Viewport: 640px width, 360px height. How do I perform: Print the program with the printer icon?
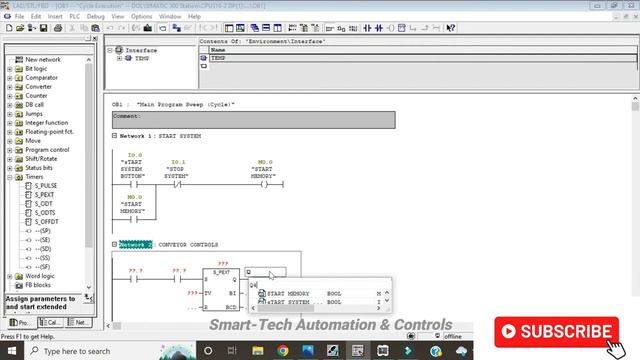coord(58,28)
